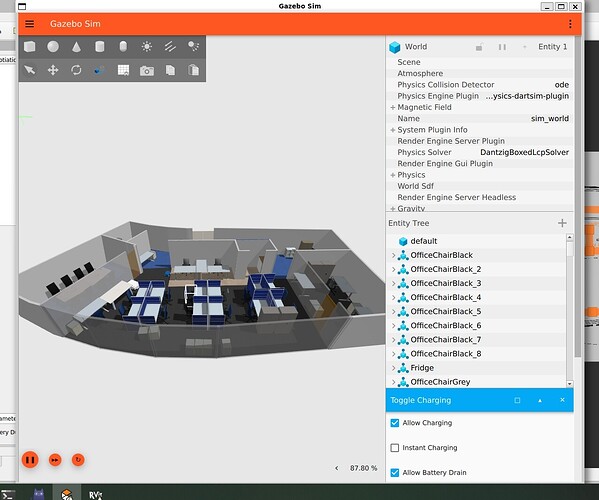The width and height of the screenshot is (599, 500).
Task: Expand the Magnetic Field property
Action: pyautogui.click(x=392, y=107)
